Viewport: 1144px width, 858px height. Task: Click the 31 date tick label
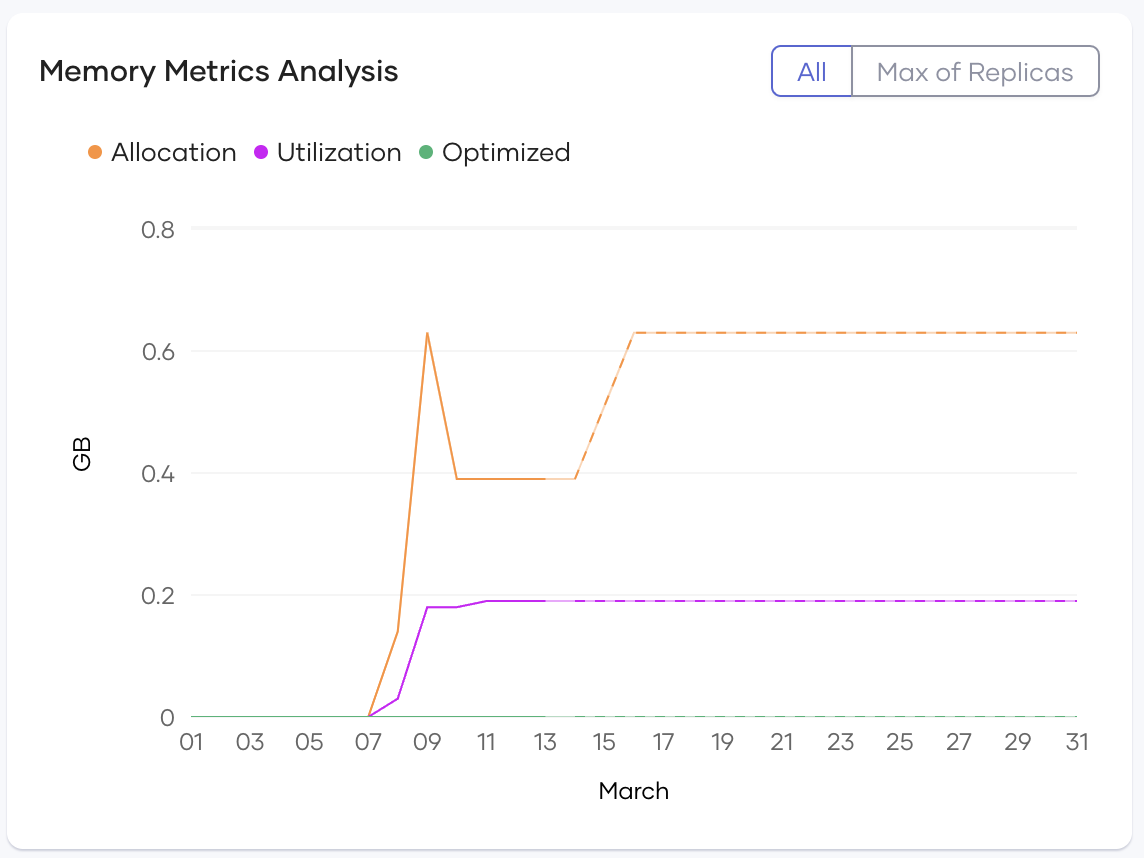point(1076,742)
